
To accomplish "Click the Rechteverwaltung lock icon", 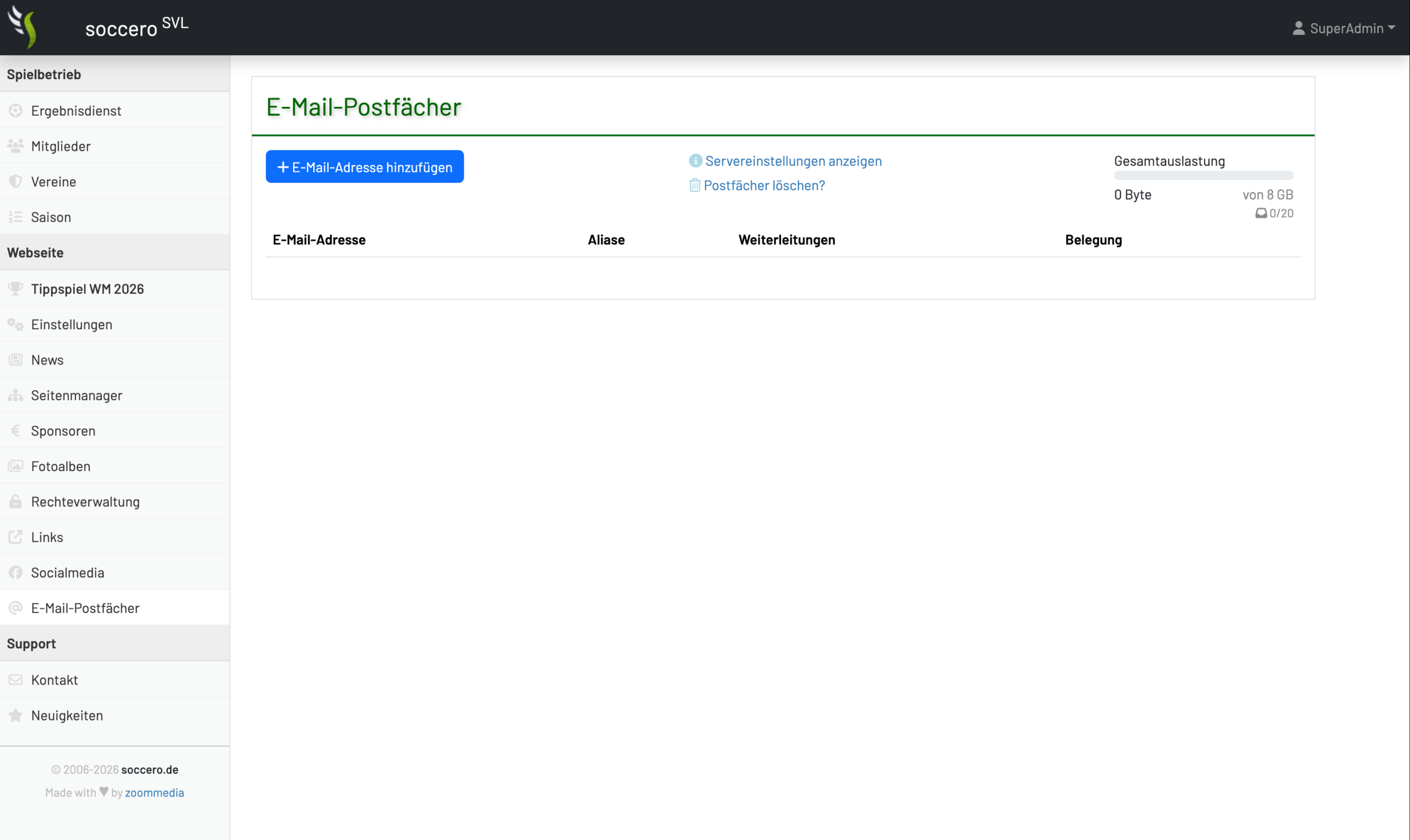I will (x=15, y=501).
